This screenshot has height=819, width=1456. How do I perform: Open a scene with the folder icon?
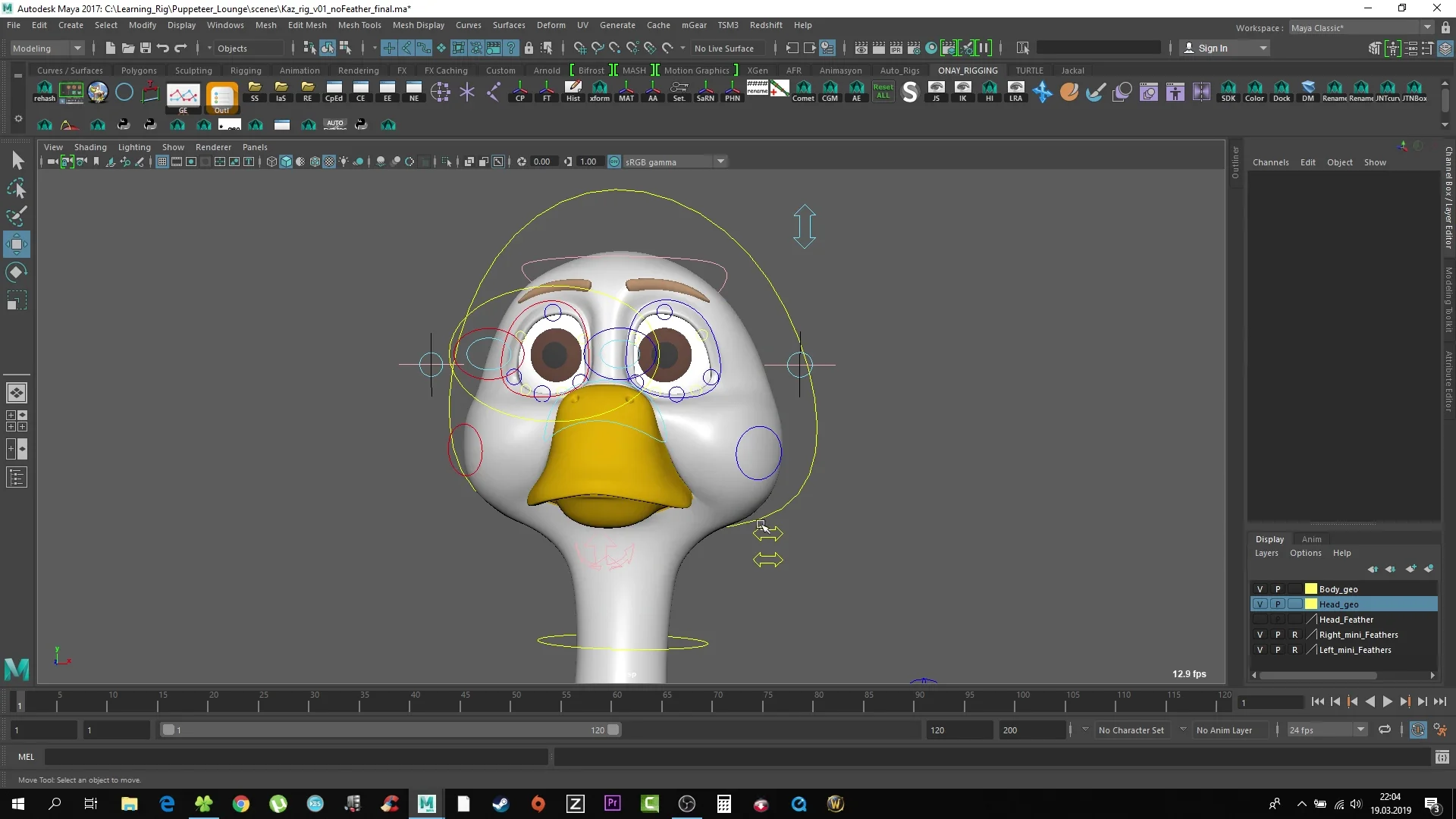coord(127,48)
